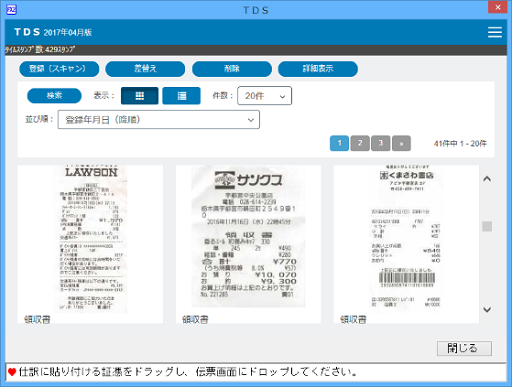
Task: Go to page 2
Action: (x=360, y=143)
